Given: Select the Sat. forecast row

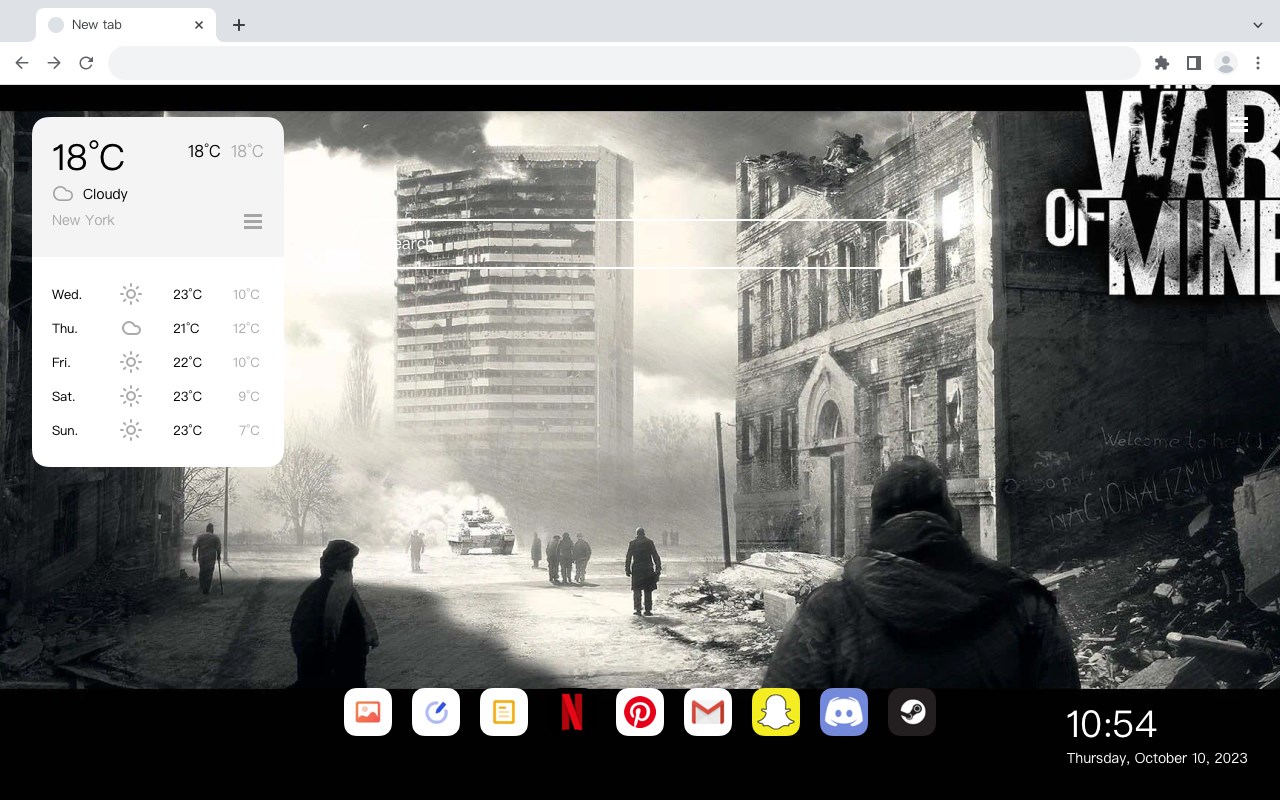Looking at the screenshot, I should tap(158, 396).
